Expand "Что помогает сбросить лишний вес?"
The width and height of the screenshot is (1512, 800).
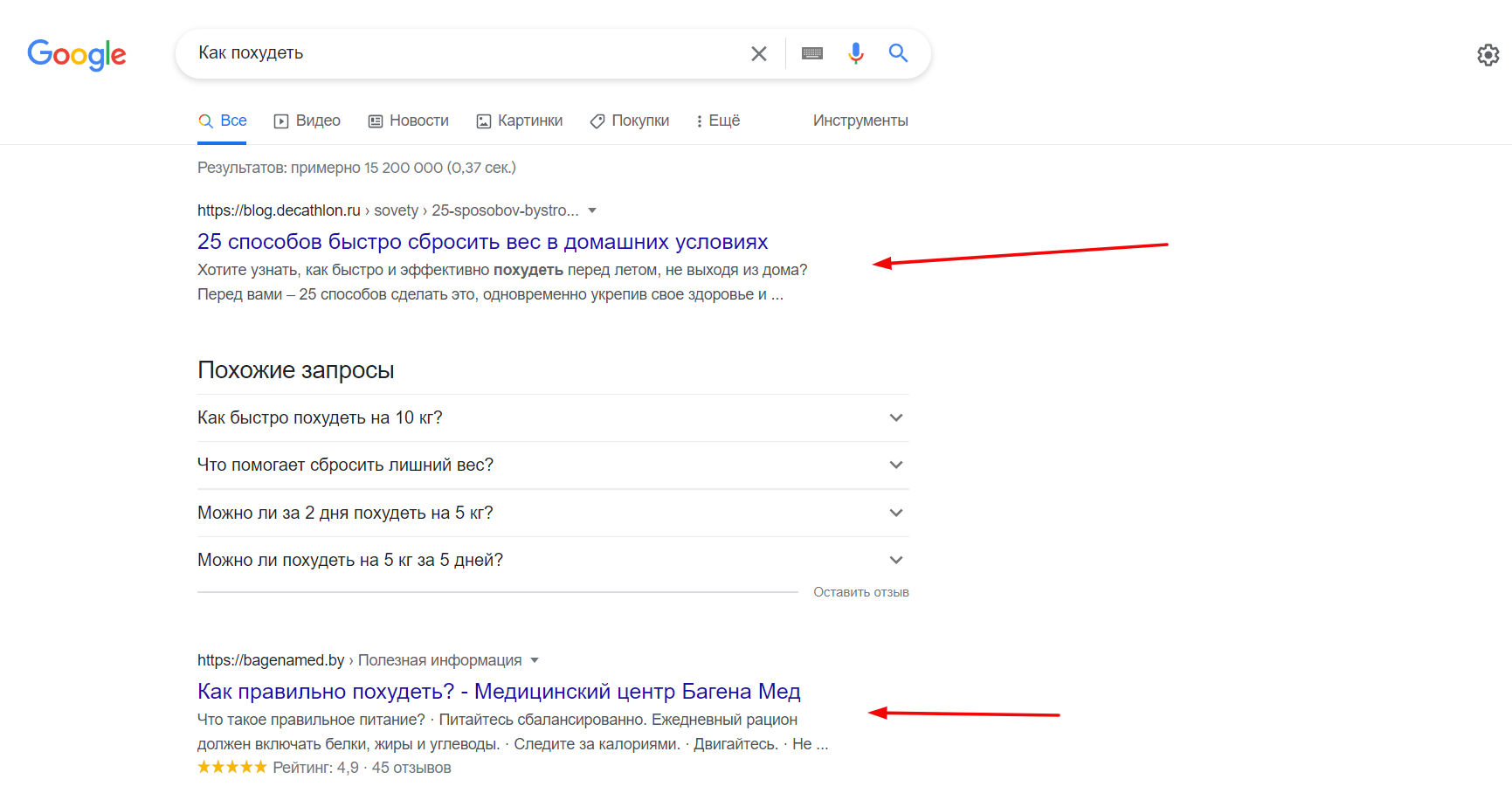pyautogui.click(x=553, y=466)
